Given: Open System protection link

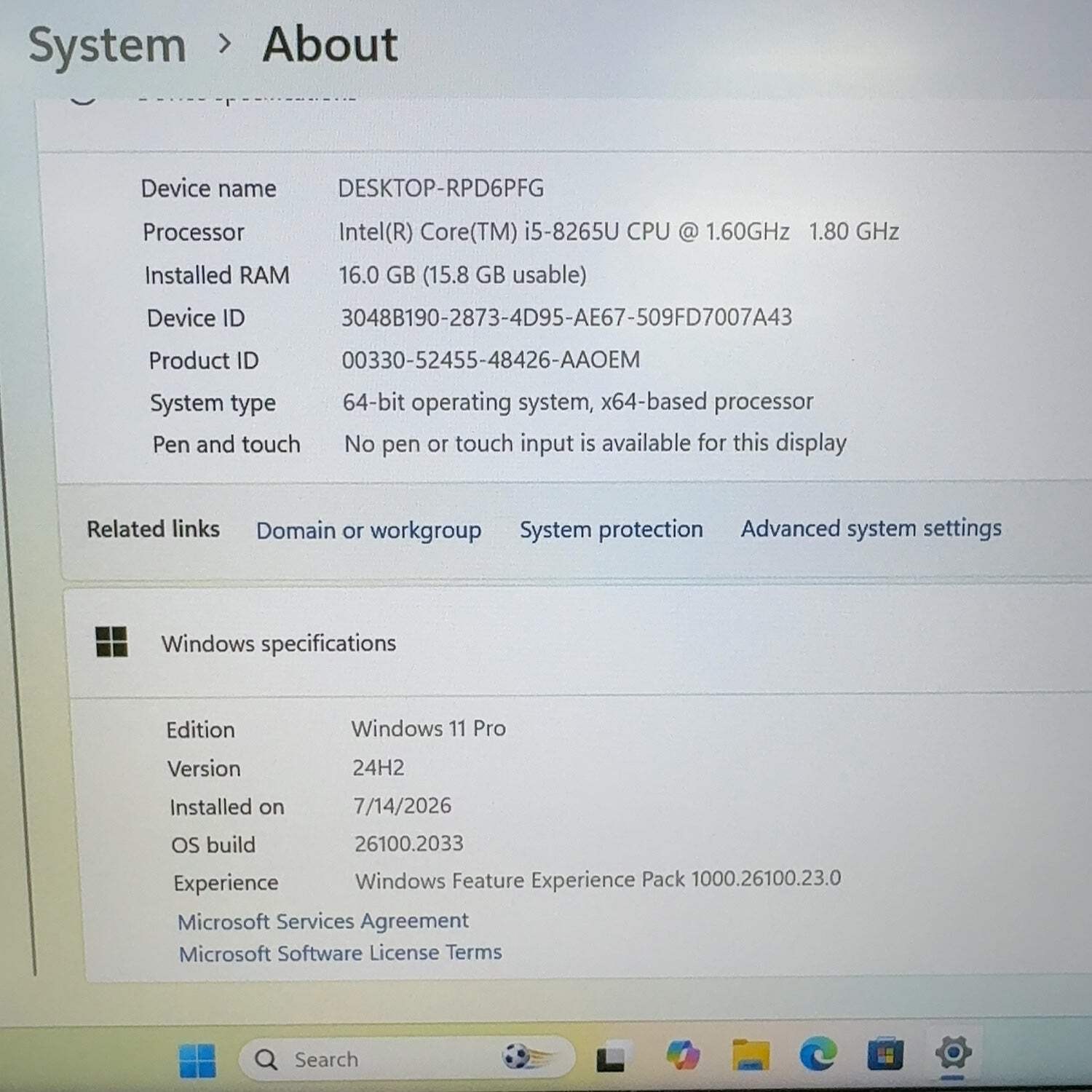Looking at the screenshot, I should point(611,529).
